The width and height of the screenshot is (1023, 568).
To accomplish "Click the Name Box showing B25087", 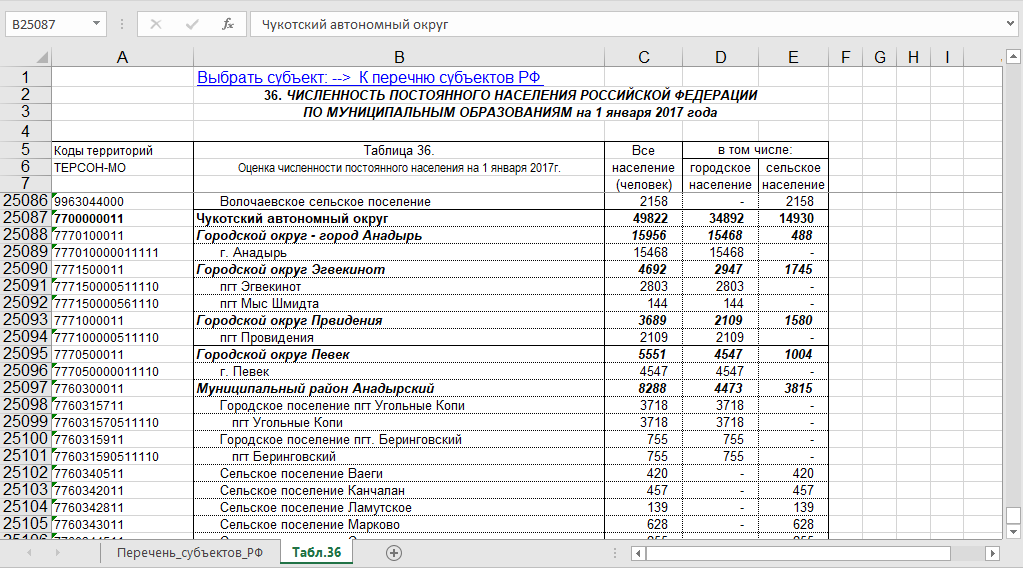I will 47,24.
